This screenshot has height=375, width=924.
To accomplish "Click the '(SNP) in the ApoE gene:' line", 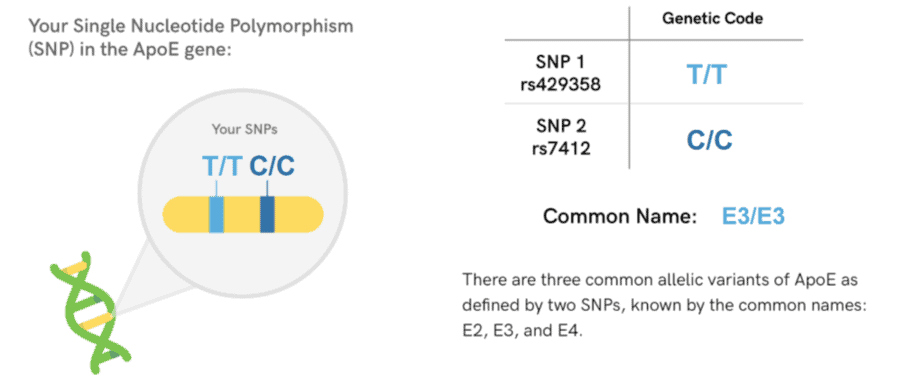I will (129, 50).
